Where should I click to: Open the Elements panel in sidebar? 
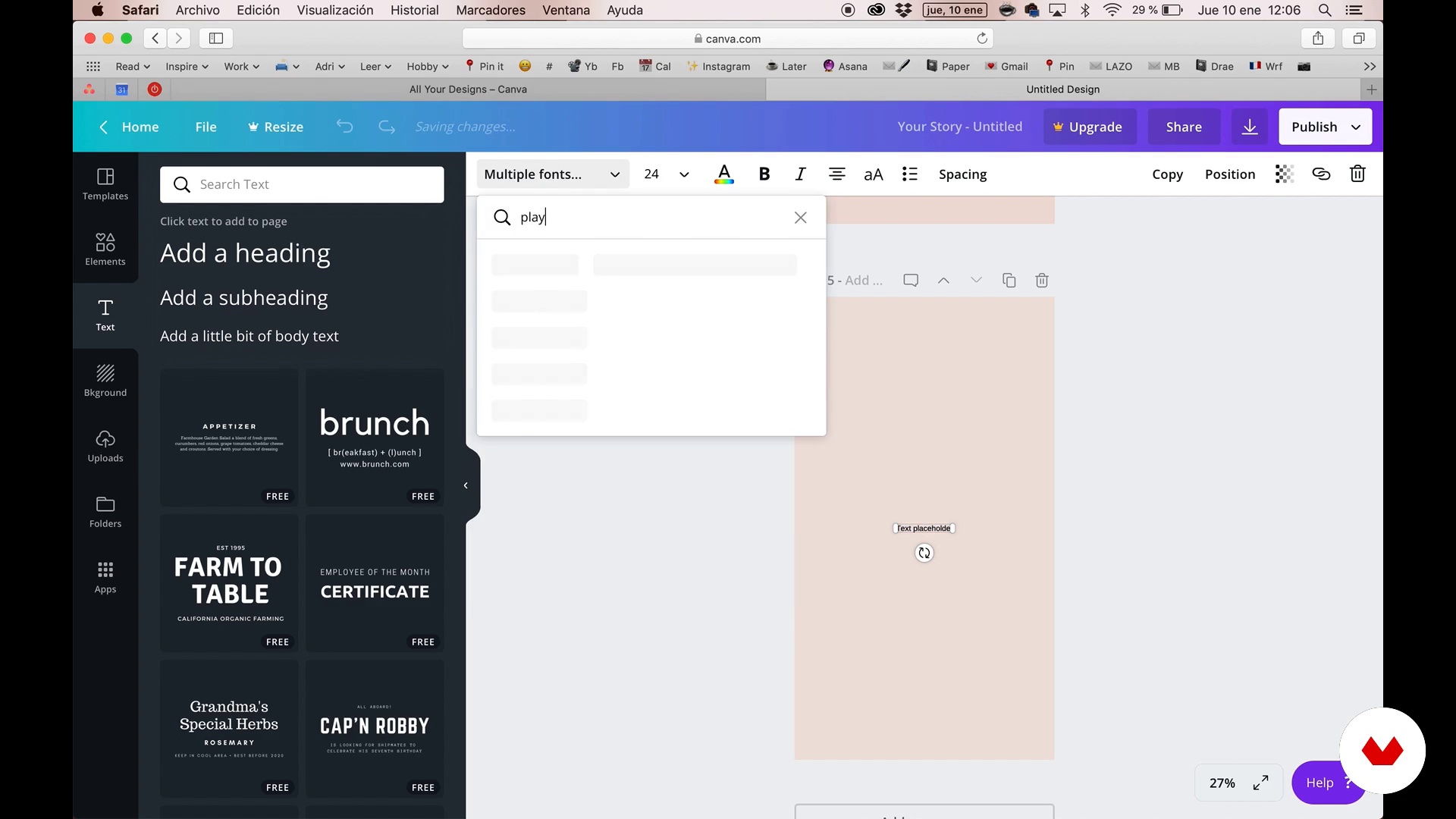[x=105, y=249]
